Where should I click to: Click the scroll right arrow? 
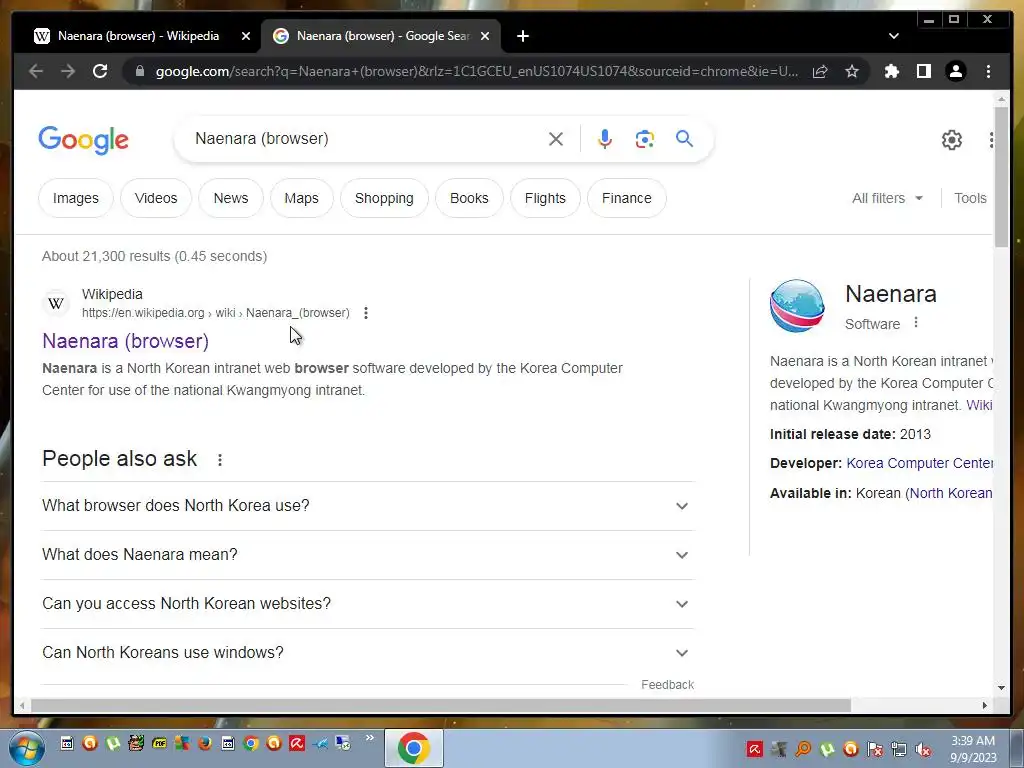(x=985, y=705)
